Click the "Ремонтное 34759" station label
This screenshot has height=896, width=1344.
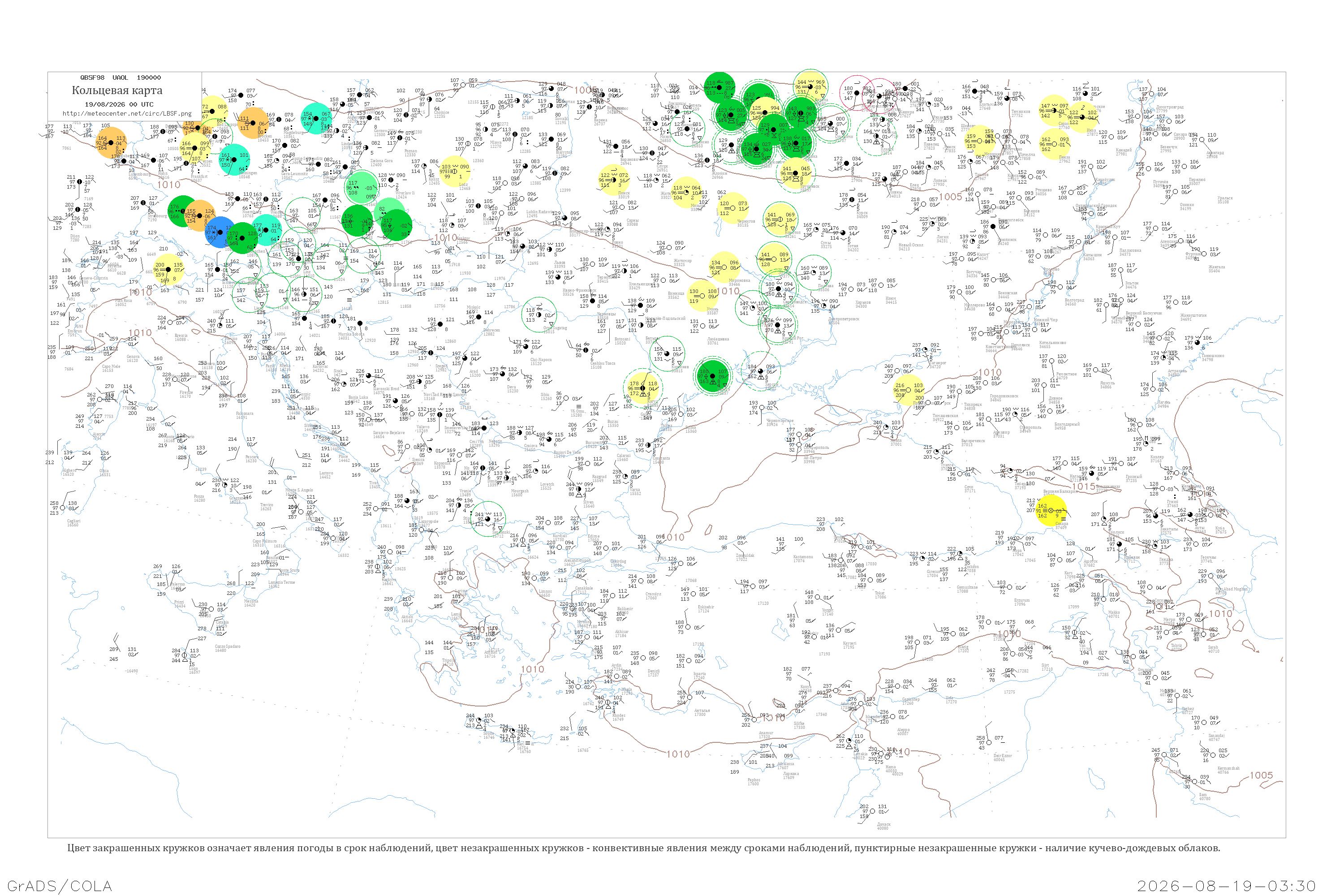tap(1066, 376)
